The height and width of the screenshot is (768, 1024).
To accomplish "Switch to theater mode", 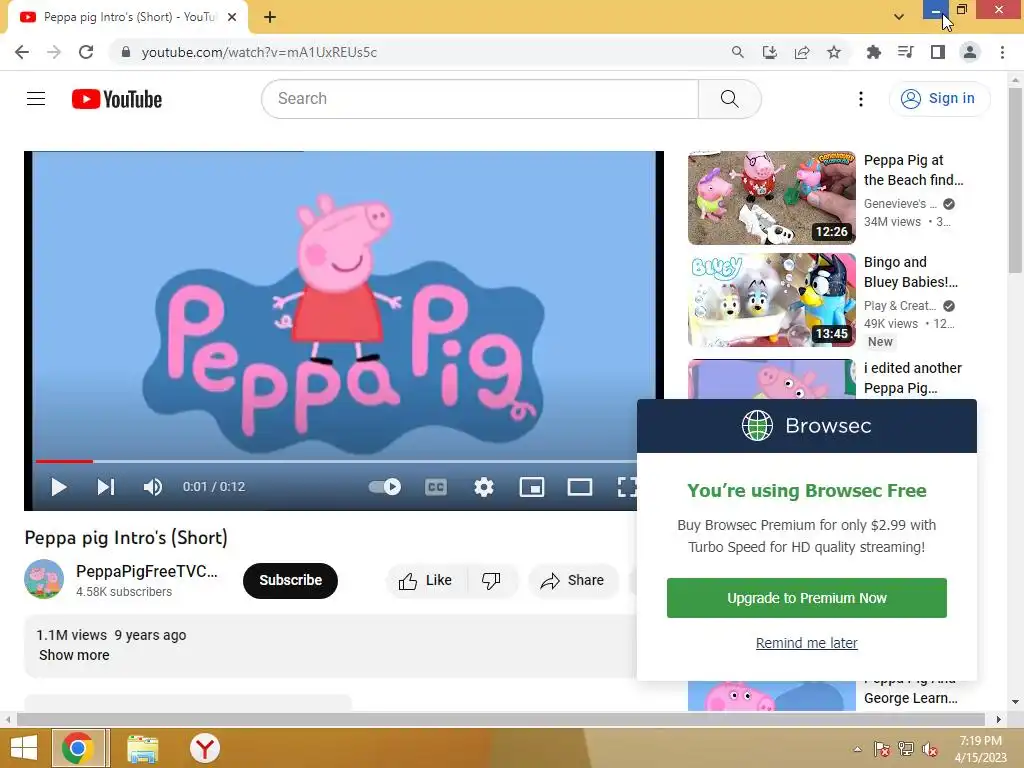I will (x=580, y=487).
